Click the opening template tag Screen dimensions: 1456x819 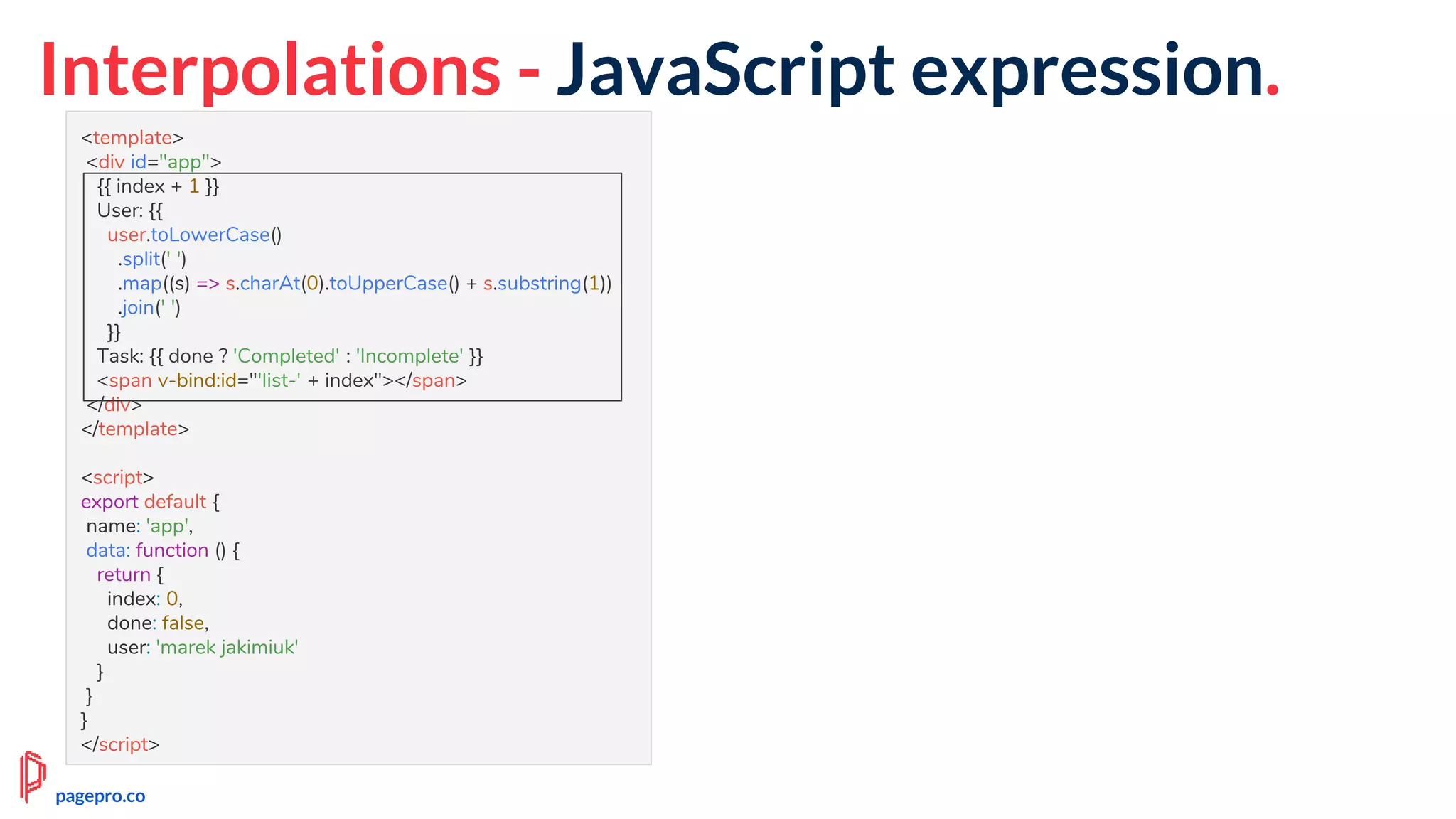pos(132,138)
